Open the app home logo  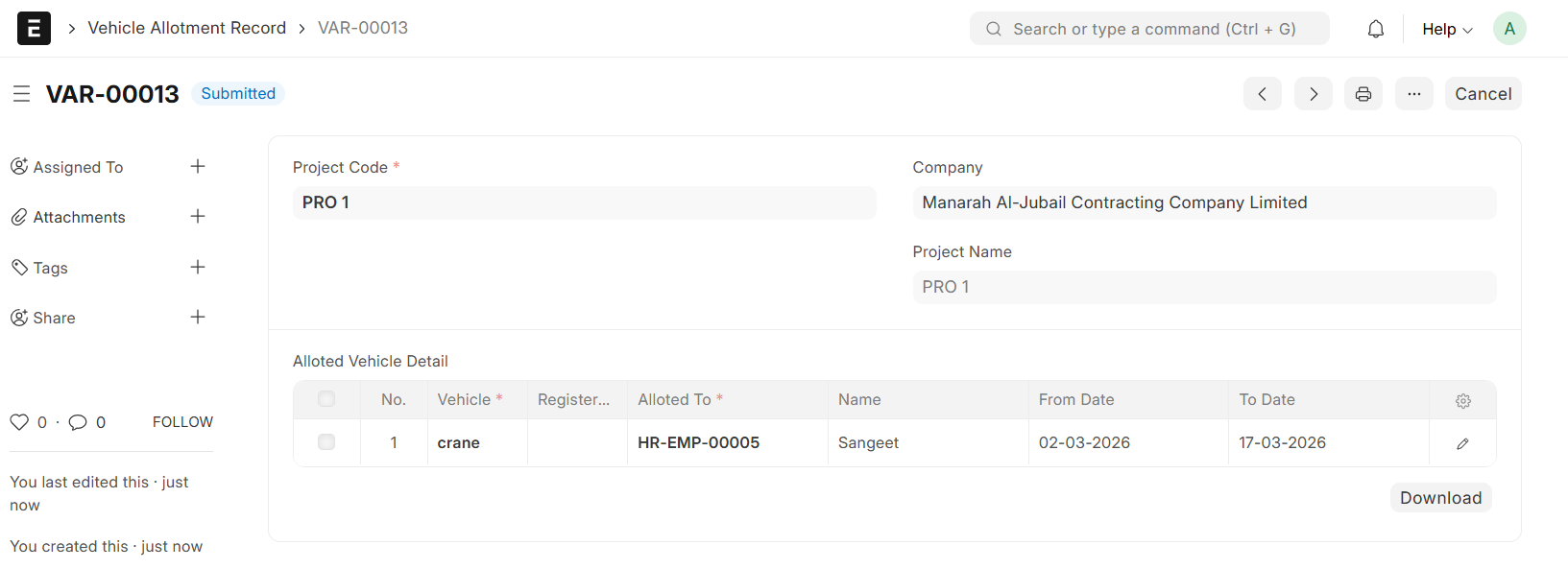tap(34, 29)
